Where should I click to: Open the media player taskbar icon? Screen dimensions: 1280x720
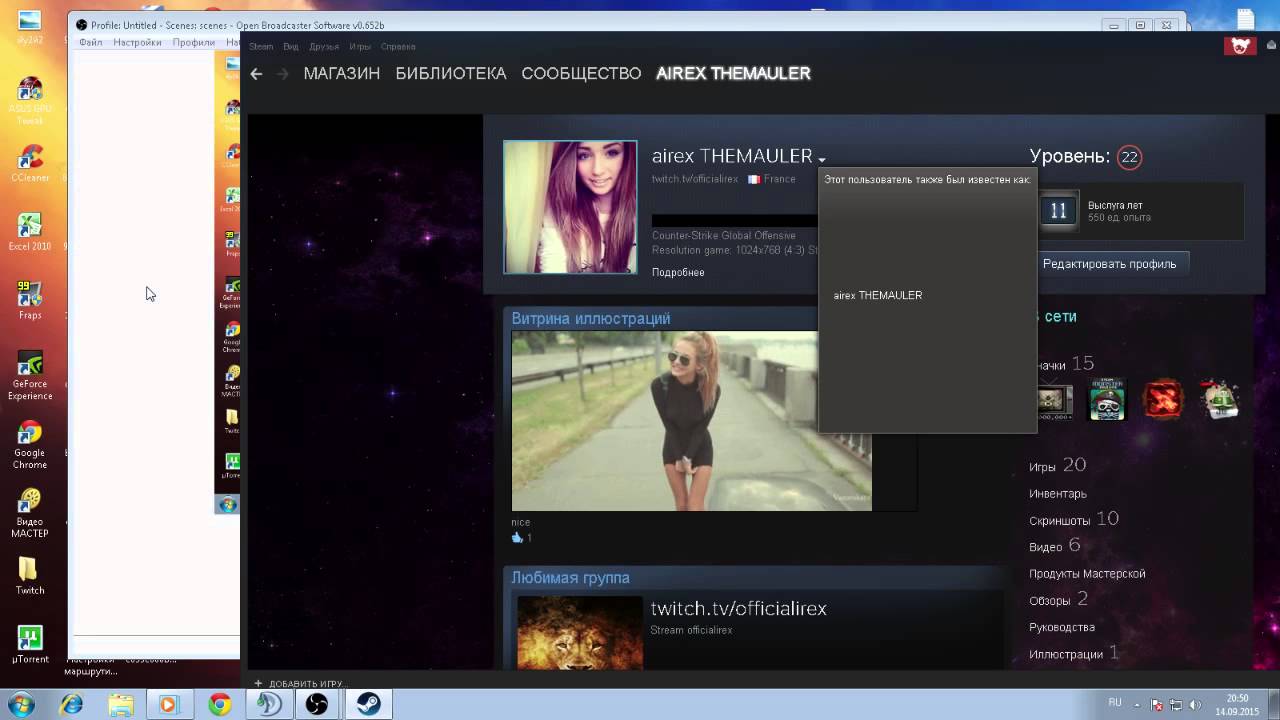point(169,704)
